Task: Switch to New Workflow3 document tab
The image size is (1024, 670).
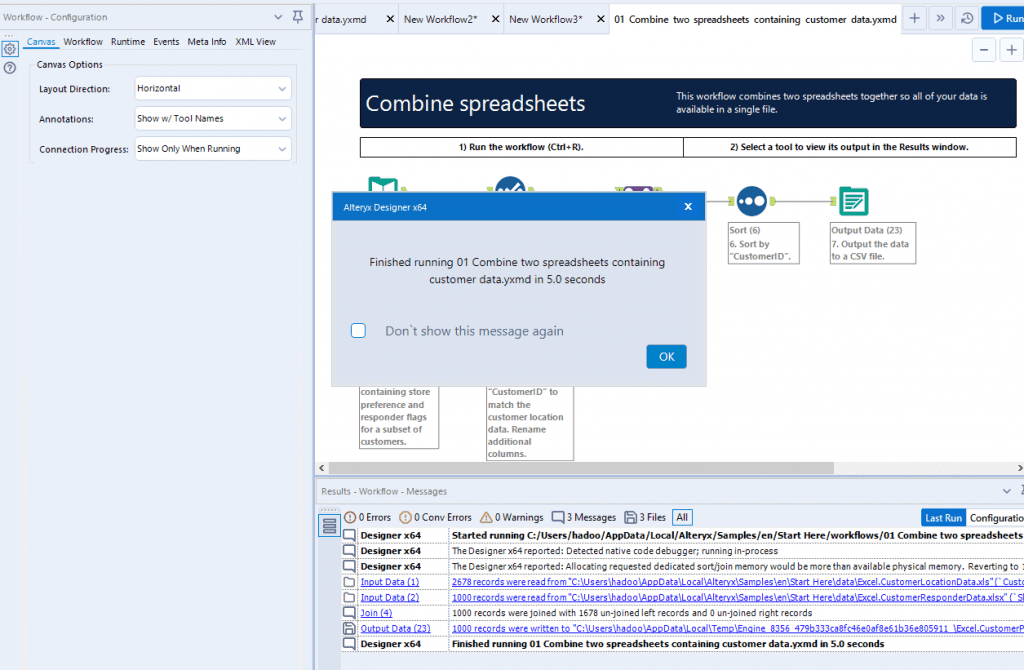Action: pyautogui.click(x=546, y=19)
